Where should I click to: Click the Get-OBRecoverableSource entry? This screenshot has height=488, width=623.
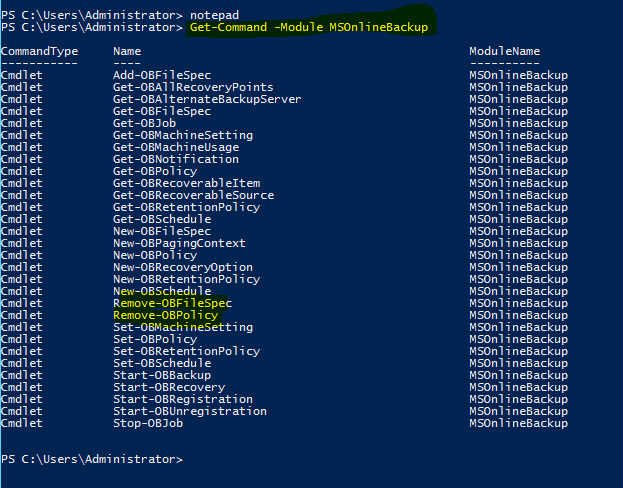tap(193, 195)
